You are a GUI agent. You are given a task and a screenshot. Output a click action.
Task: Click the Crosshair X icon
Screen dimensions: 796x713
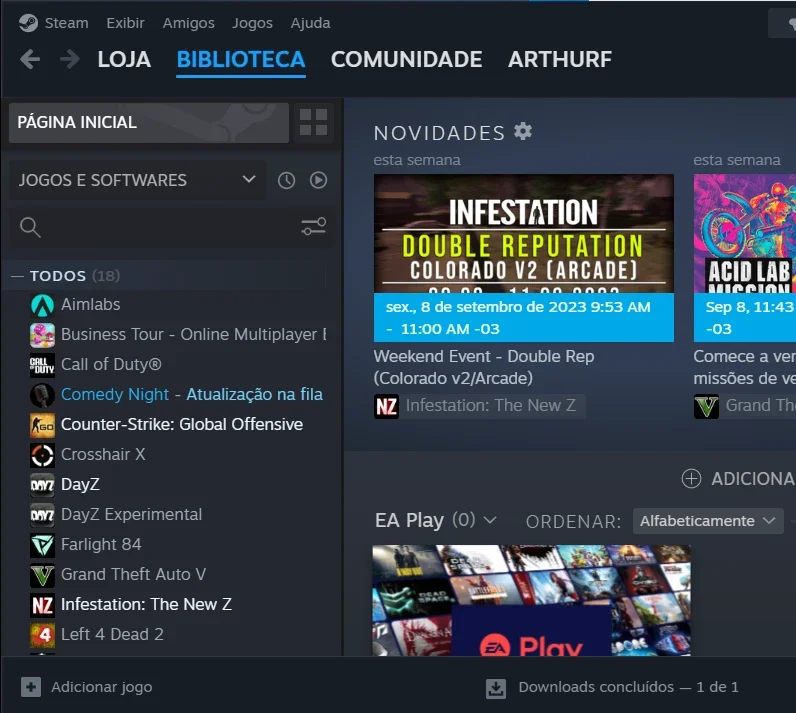tap(42, 455)
